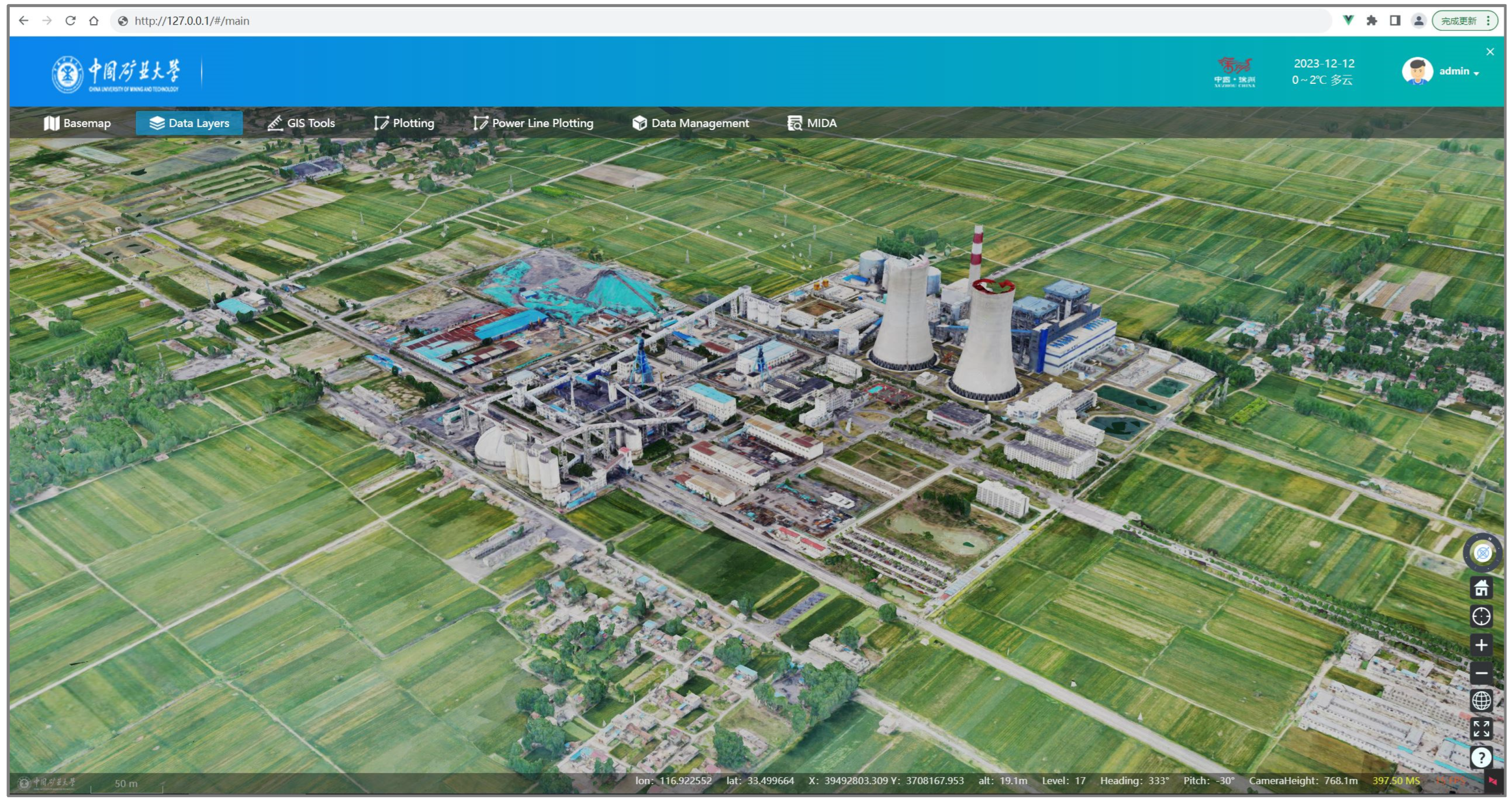Click the compass navigation control
The height and width of the screenshot is (805, 1512).
tap(1483, 553)
